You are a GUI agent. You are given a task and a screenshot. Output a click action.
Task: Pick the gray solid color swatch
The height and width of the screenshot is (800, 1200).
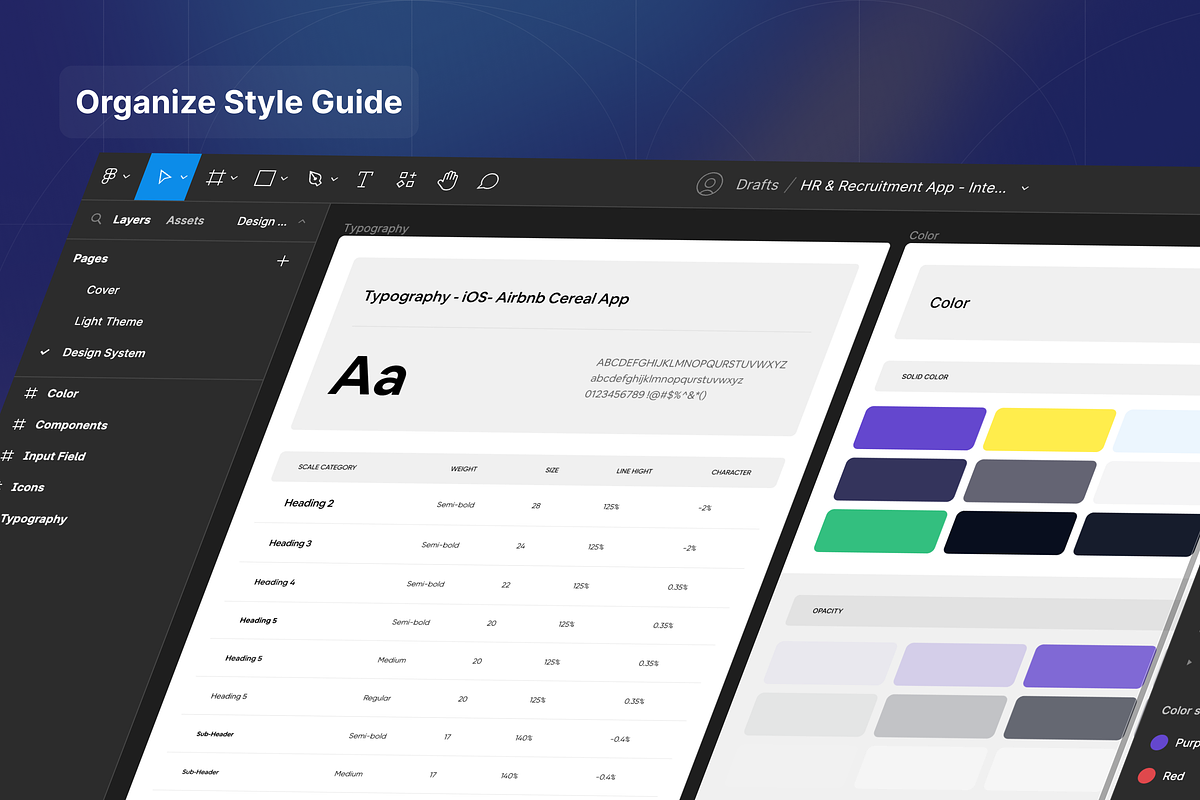click(x=1030, y=481)
